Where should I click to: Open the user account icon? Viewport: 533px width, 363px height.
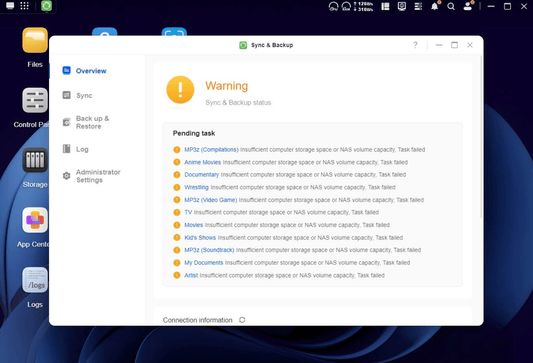coord(468,6)
